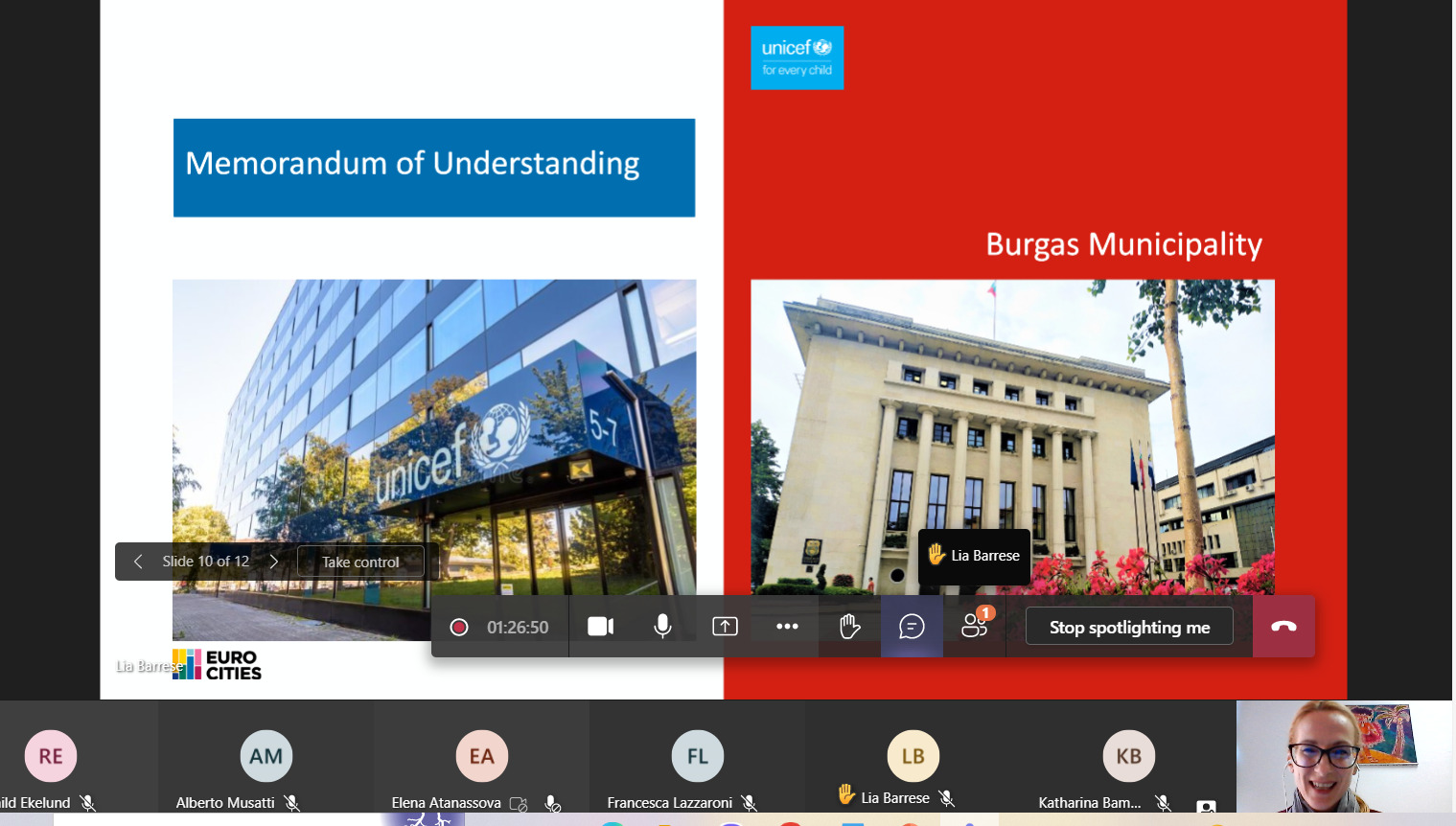Click the Lia Barrese raised-hand tooltip

tap(974, 556)
